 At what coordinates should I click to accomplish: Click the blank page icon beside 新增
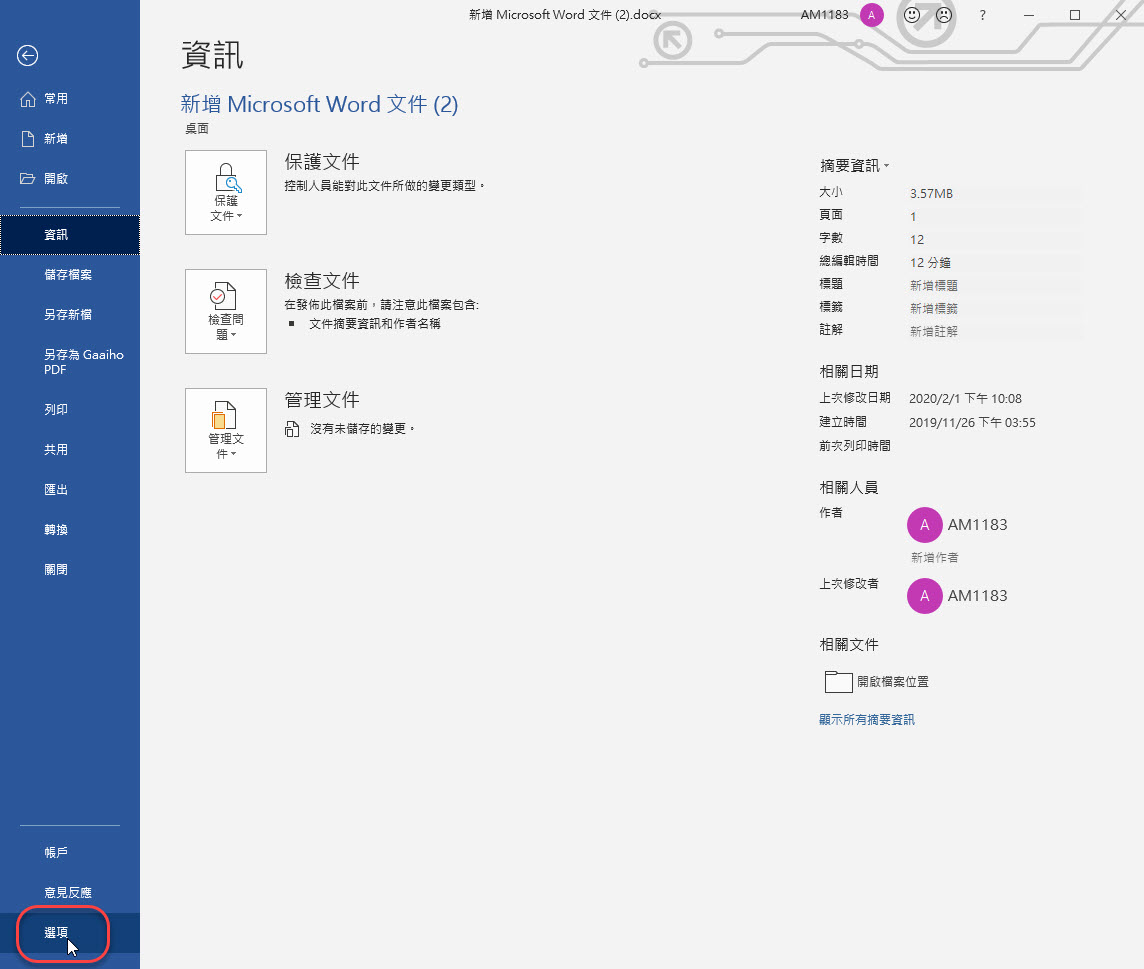click(28, 139)
